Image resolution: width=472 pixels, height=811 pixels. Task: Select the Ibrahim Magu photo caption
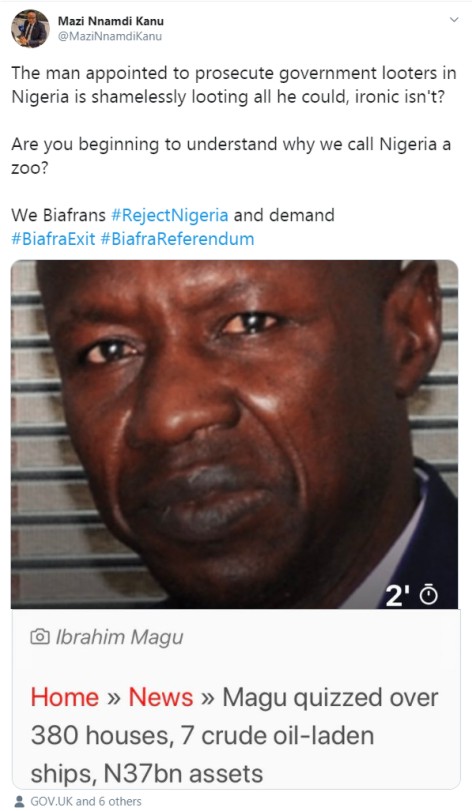119,638
